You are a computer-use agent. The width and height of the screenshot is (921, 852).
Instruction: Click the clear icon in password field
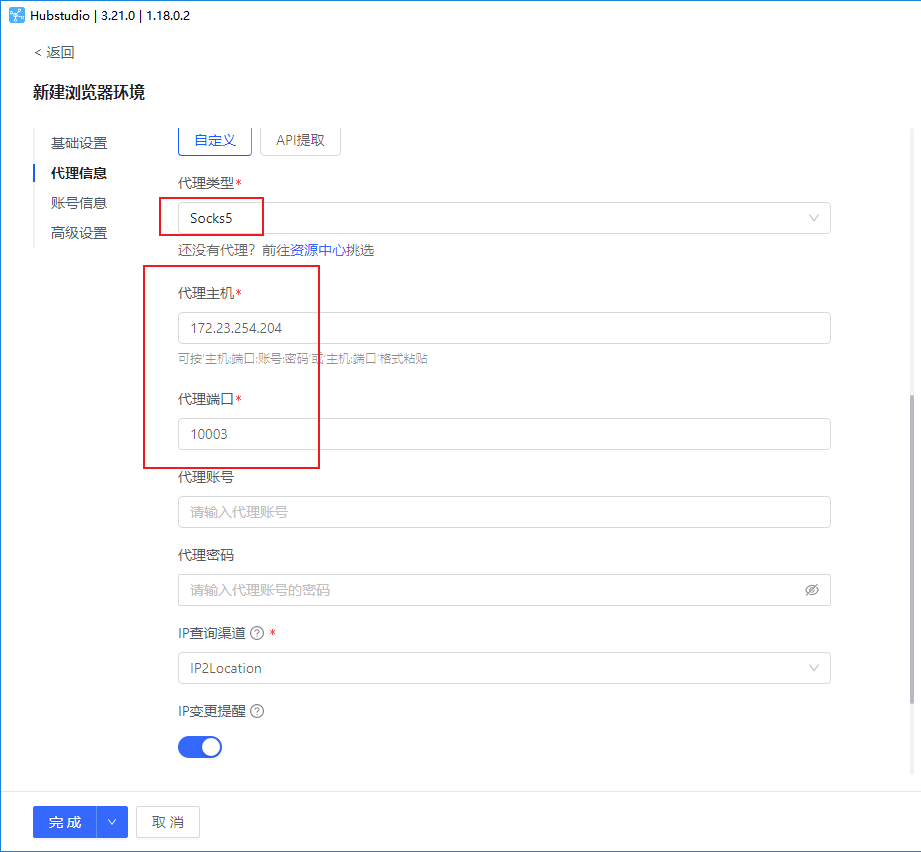[812, 590]
